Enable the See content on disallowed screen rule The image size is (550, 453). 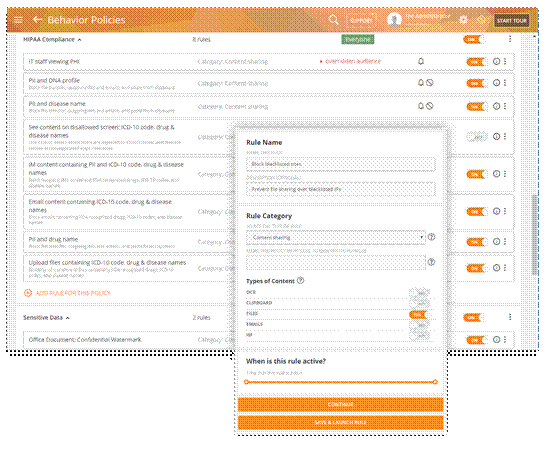click(477, 137)
